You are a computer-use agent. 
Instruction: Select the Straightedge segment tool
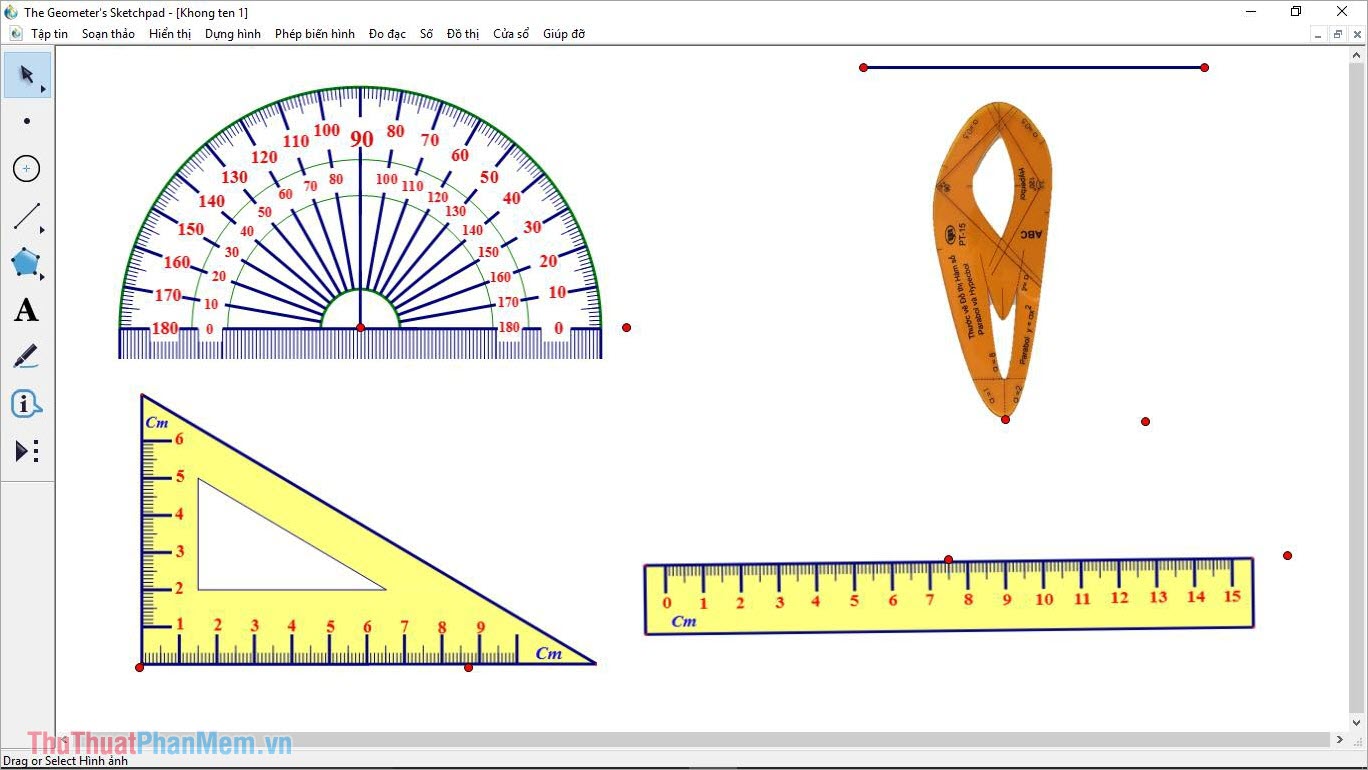[x=26, y=216]
